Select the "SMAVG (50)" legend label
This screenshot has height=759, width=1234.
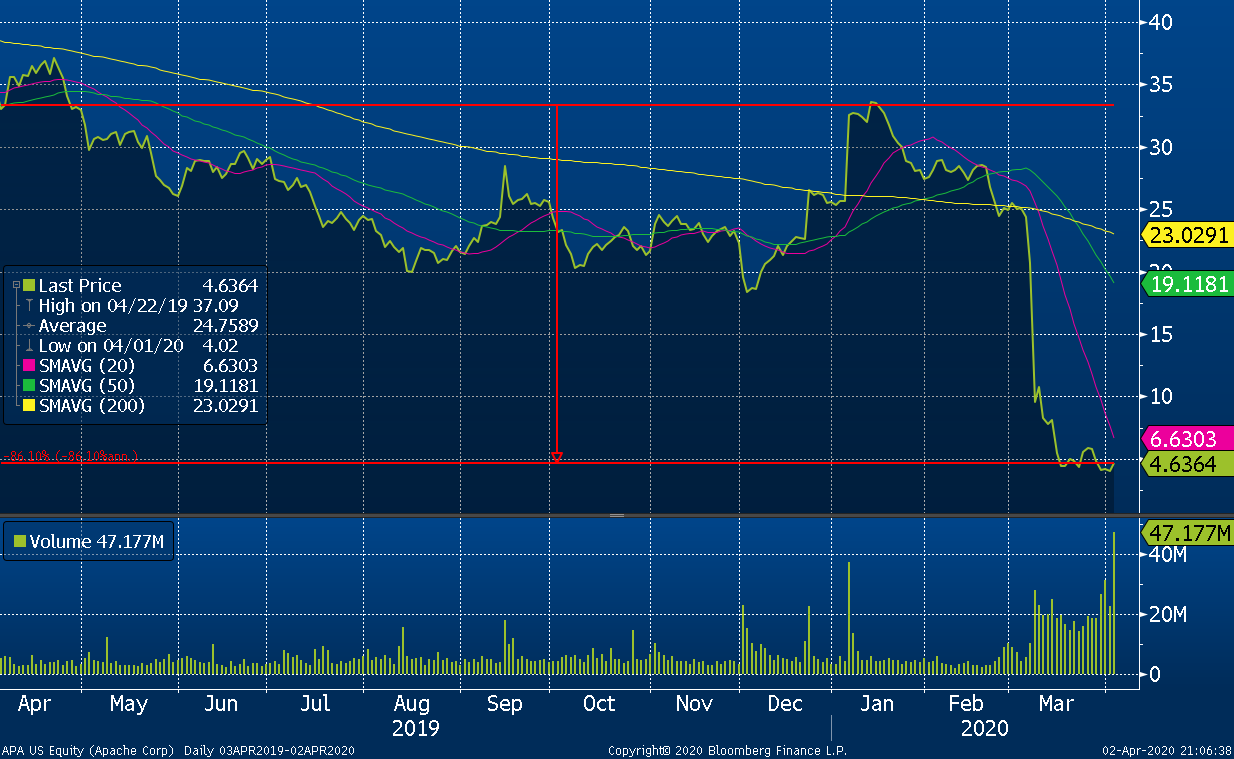(x=87, y=386)
